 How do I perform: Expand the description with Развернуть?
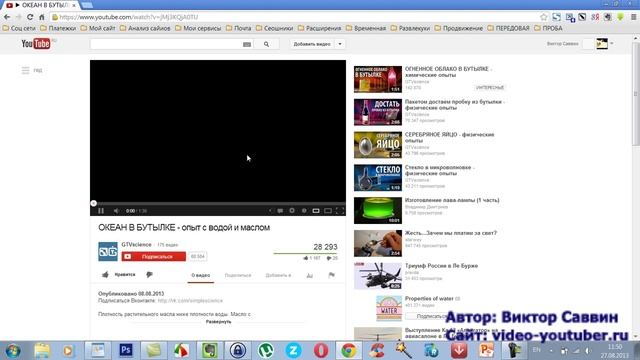tap(218, 322)
